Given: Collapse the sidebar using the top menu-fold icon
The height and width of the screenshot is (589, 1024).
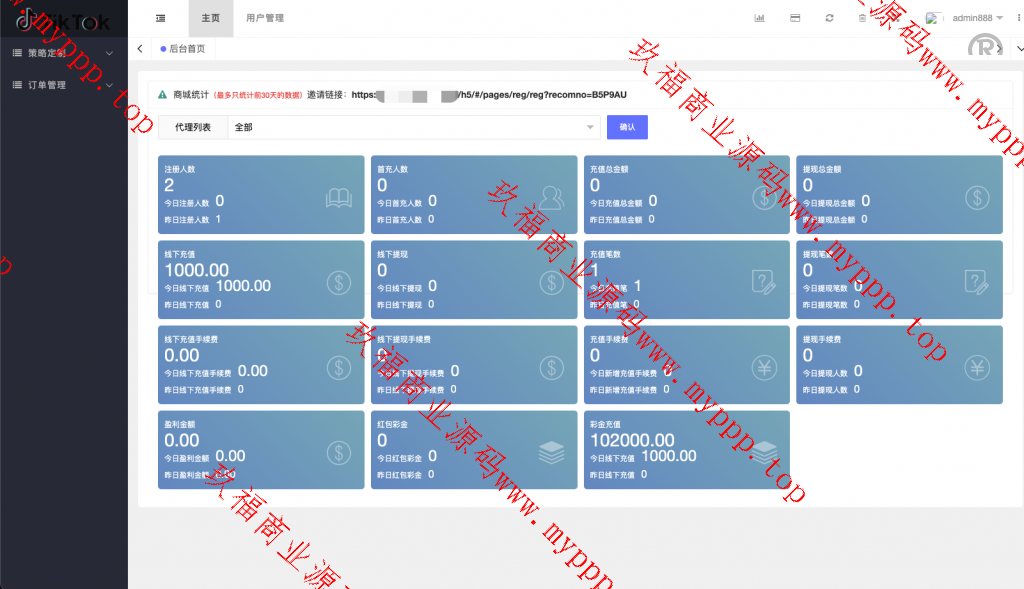Looking at the screenshot, I should (161, 18).
